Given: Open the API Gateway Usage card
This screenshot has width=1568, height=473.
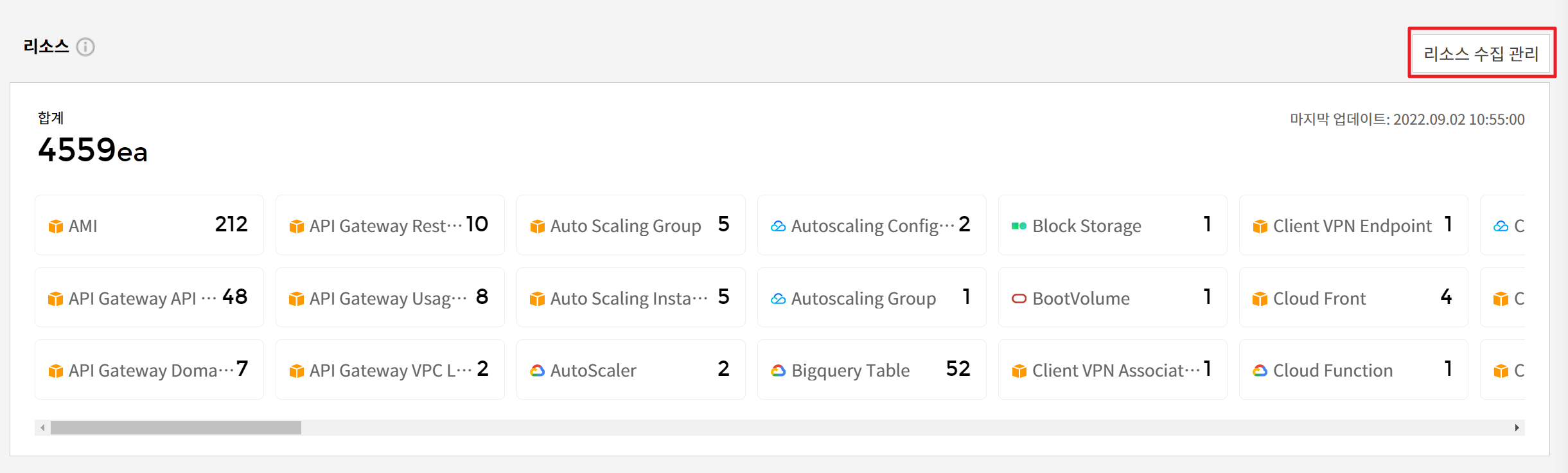Looking at the screenshot, I should pyautogui.click(x=390, y=298).
